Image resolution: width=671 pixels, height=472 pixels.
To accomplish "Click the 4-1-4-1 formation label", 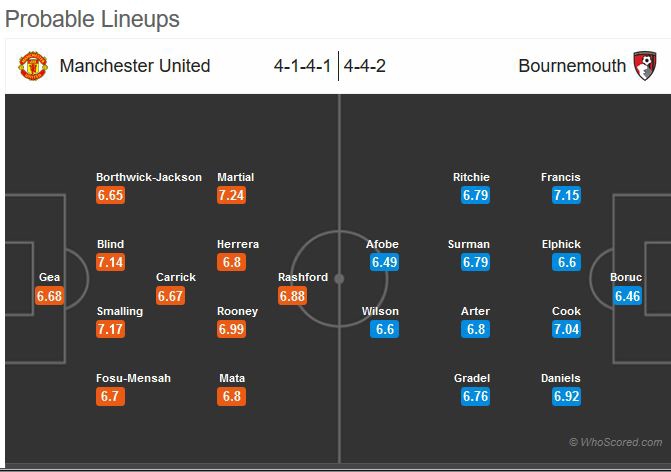I will point(303,66).
